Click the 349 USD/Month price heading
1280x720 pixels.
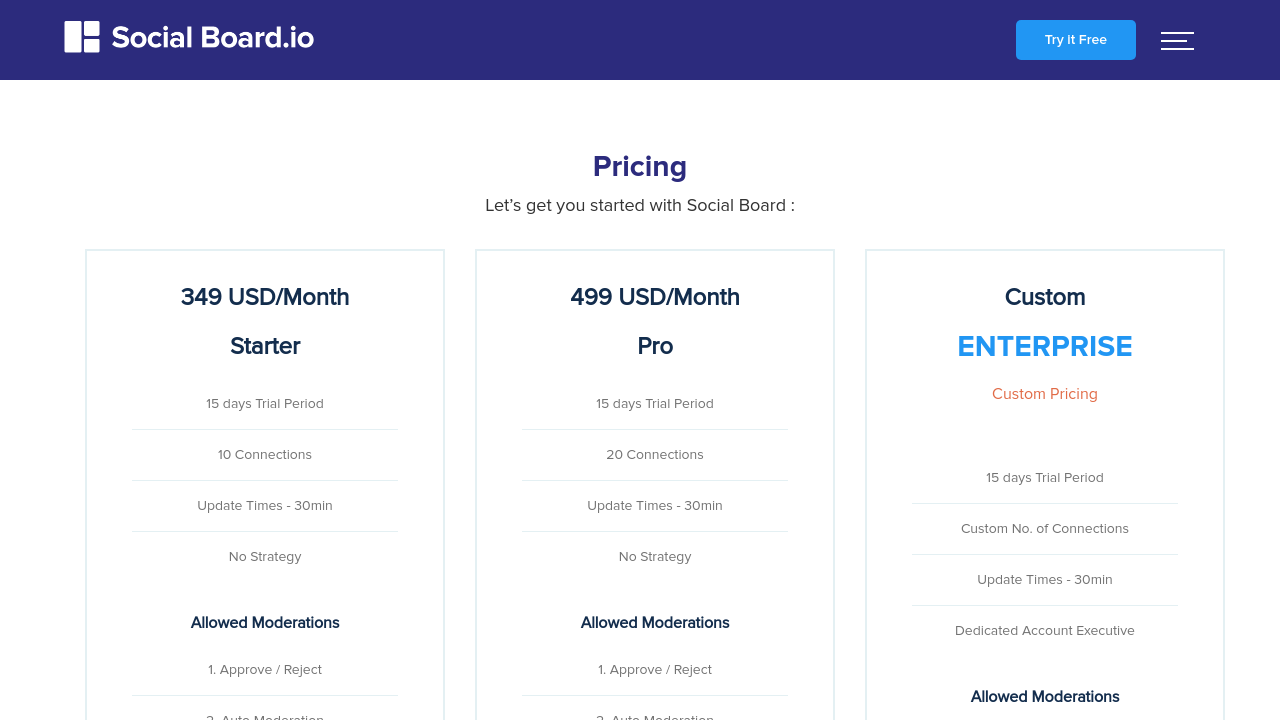pyautogui.click(x=265, y=297)
